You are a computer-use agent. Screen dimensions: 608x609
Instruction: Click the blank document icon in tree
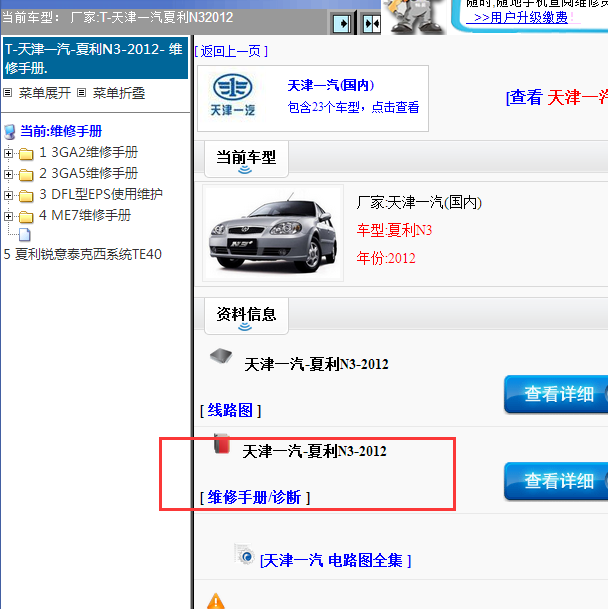(25, 235)
